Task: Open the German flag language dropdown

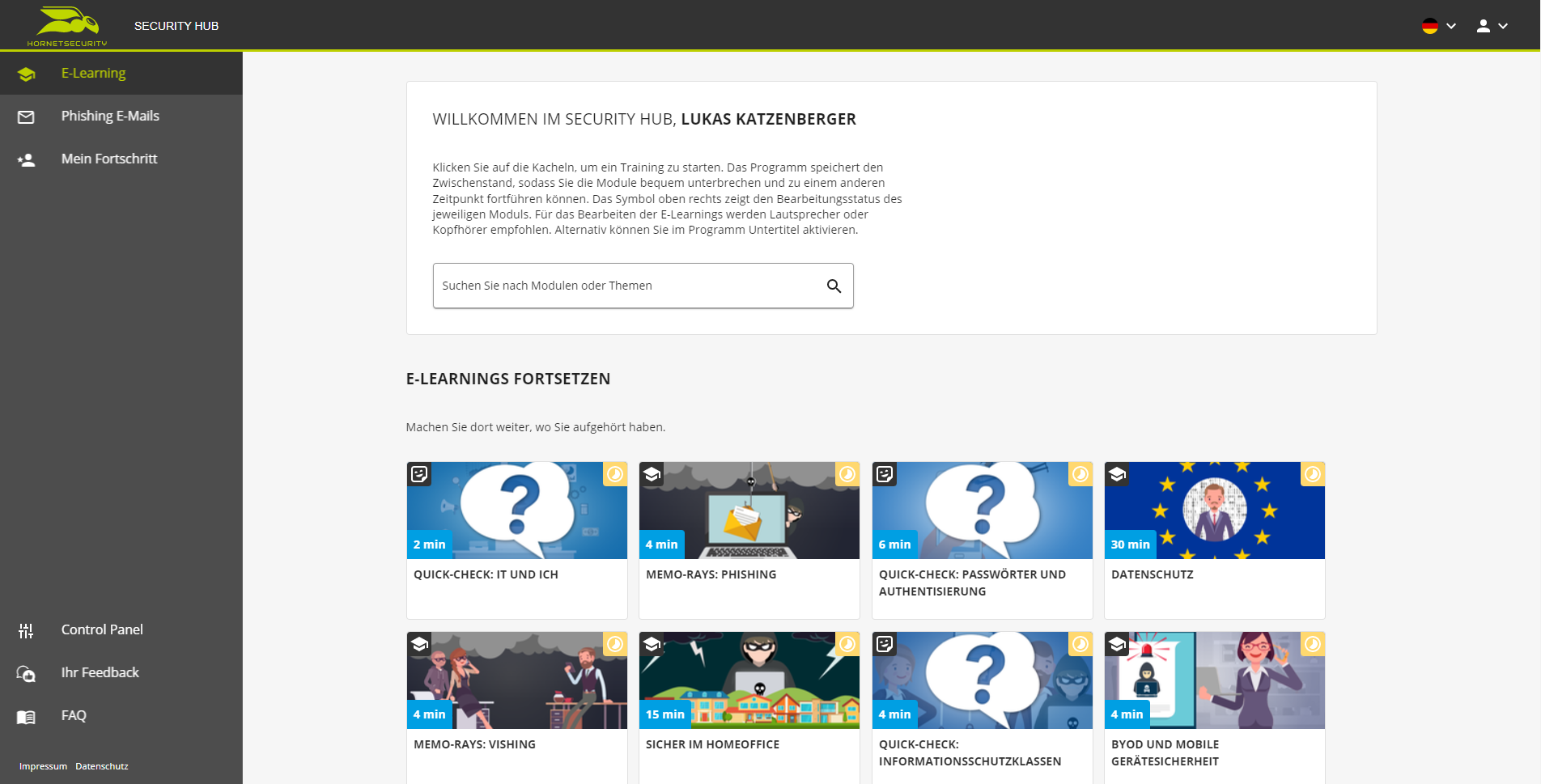Action: pyautogui.click(x=1439, y=26)
